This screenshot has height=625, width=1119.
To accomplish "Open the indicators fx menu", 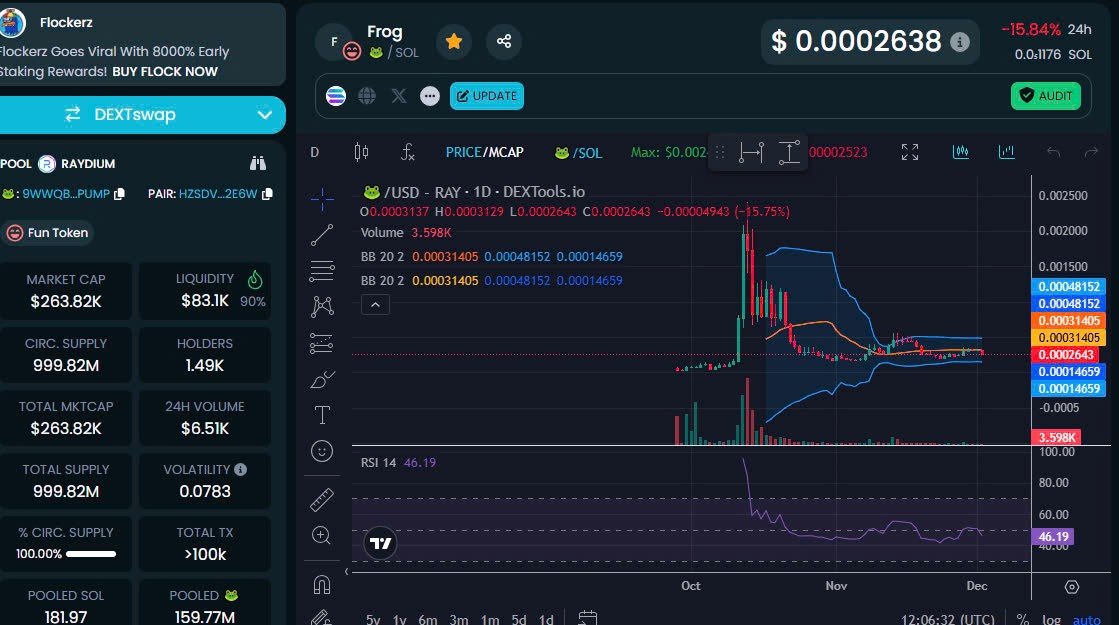I will 407,152.
